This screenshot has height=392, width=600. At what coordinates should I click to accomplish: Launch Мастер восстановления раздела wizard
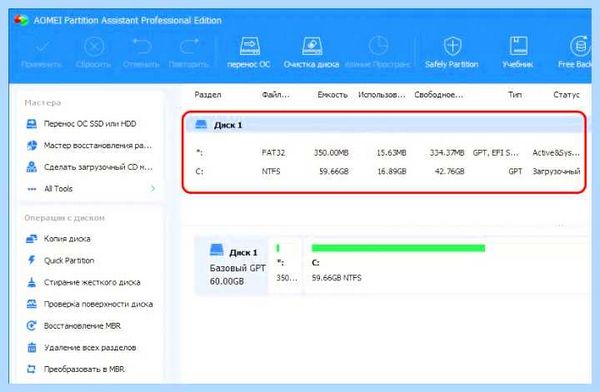coord(89,145)
